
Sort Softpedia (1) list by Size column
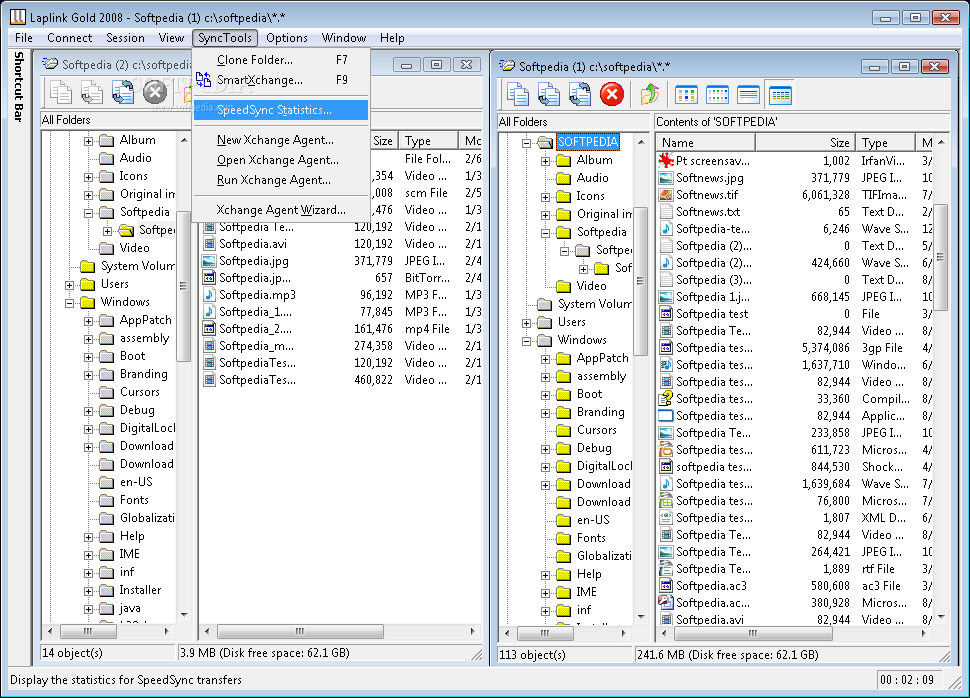(x=805, y=142)
